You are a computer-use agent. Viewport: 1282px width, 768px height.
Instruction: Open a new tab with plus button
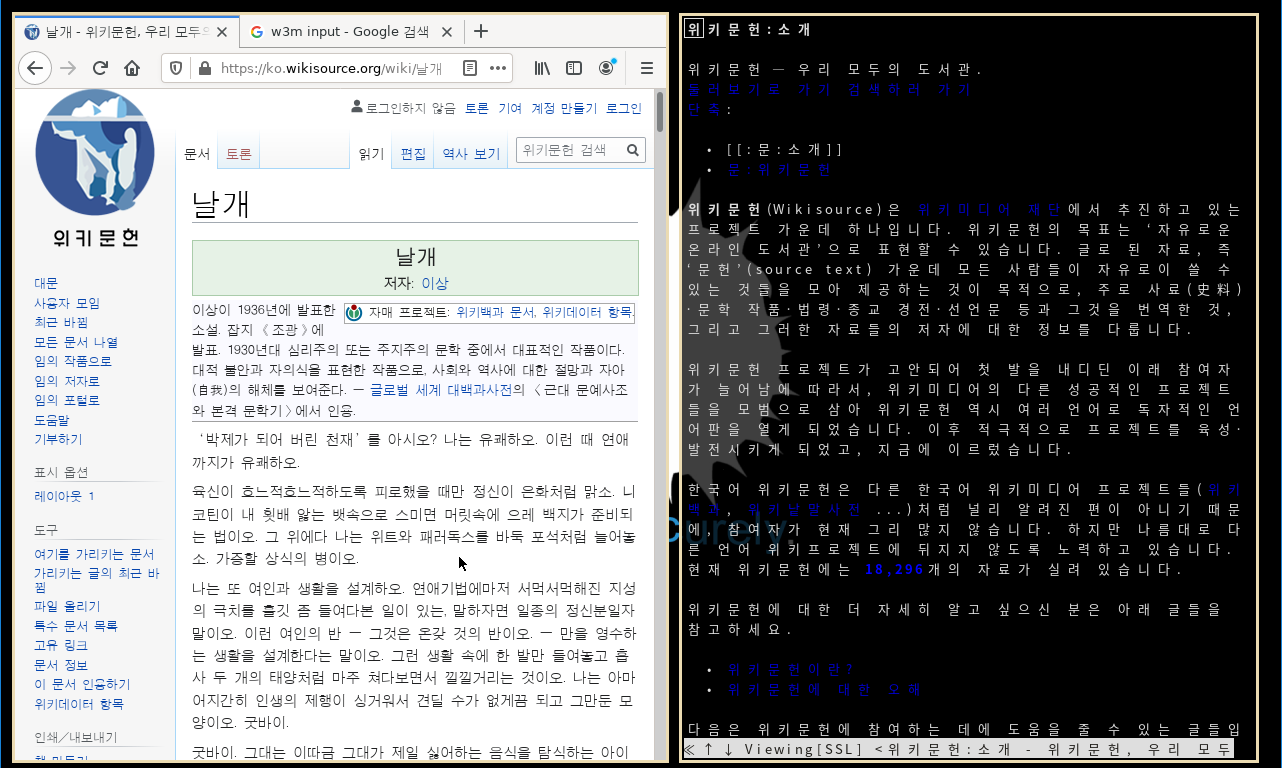[481, 31]
